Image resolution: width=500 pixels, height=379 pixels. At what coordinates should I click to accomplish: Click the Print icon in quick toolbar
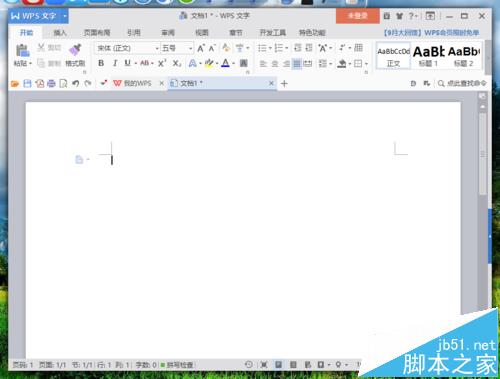point(51,83)
